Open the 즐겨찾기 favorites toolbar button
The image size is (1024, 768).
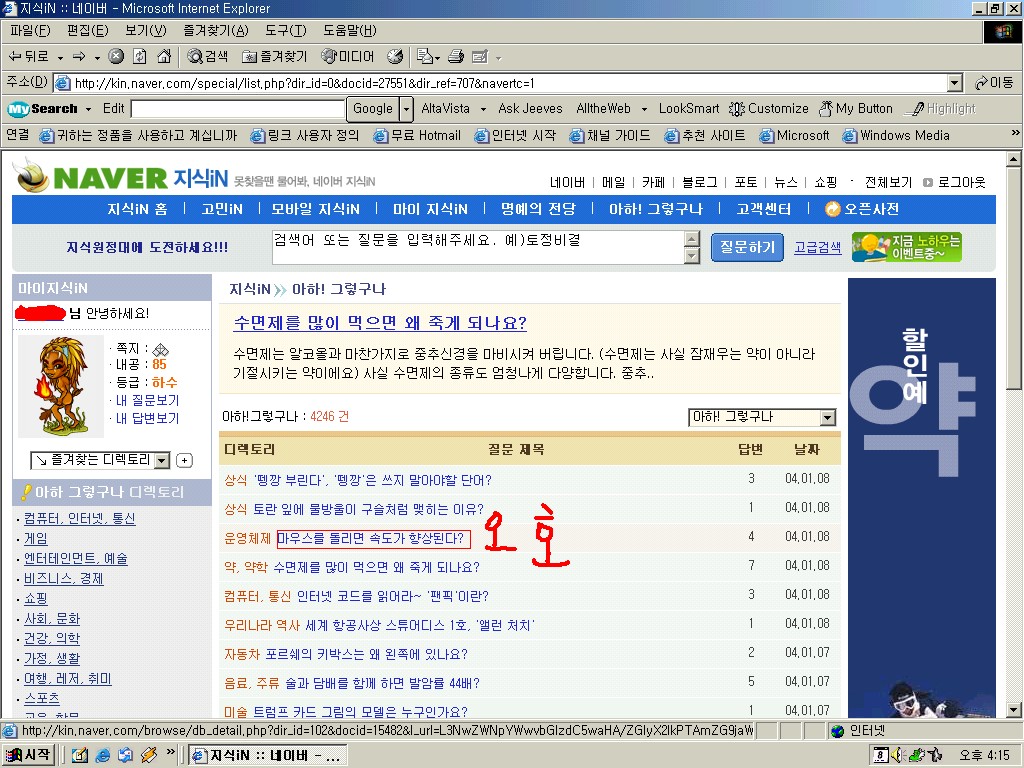click(274, 57)
